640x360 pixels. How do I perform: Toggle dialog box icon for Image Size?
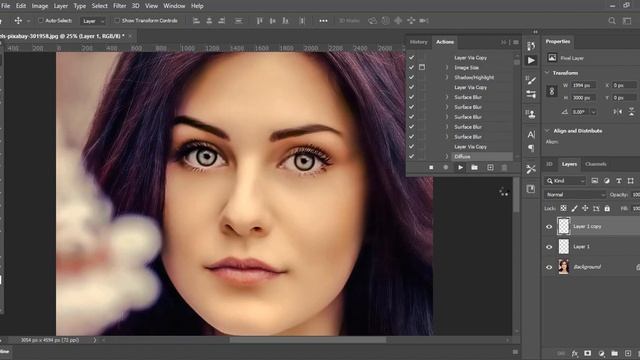(422, 67)
